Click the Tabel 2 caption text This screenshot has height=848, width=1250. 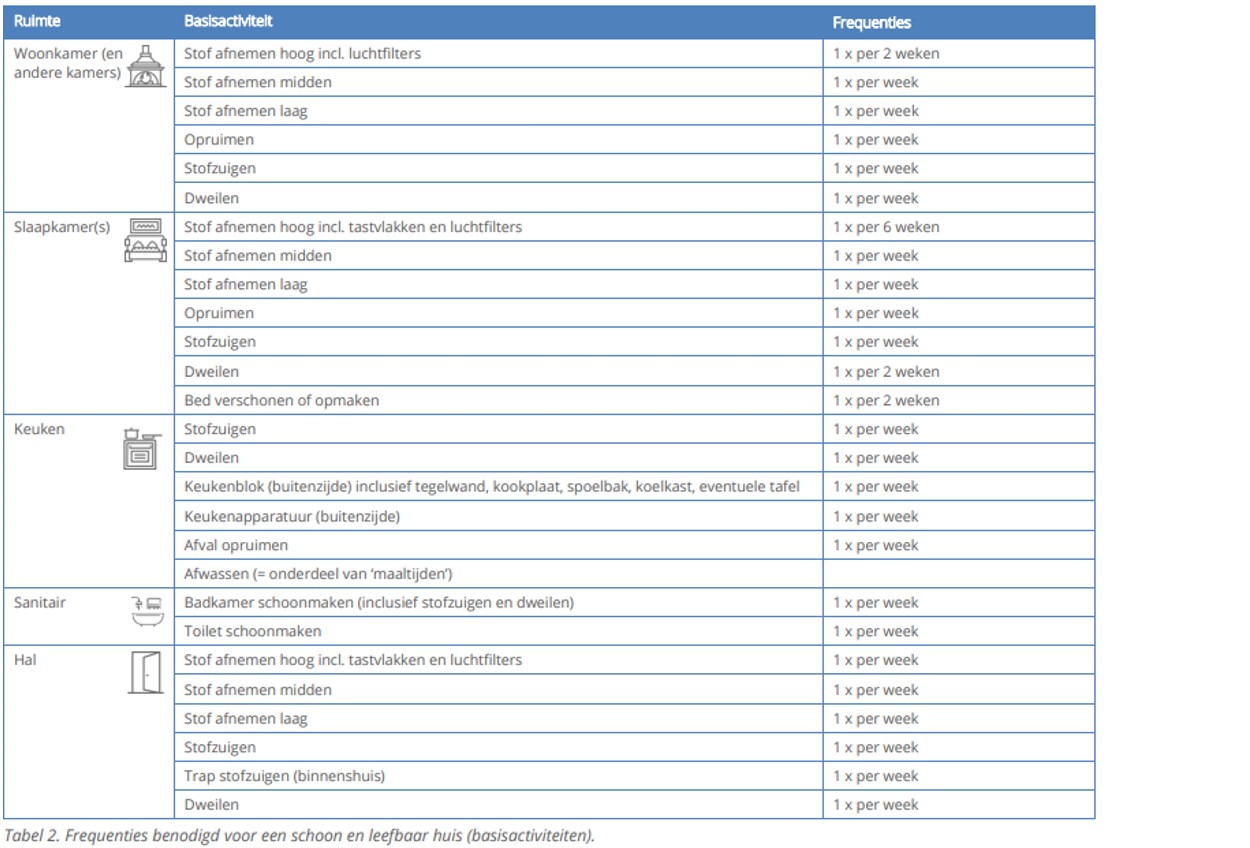[299, 834]
